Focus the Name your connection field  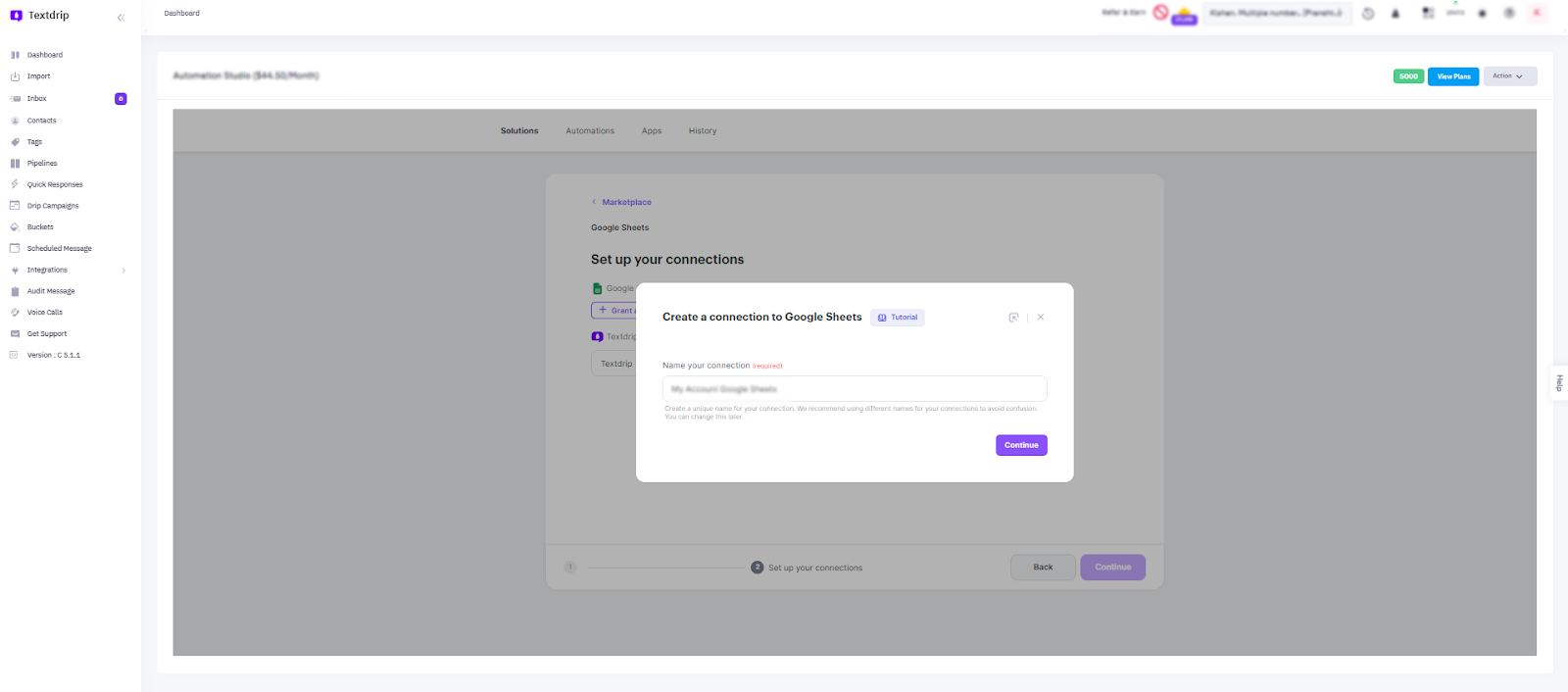[x=855, y=389]
